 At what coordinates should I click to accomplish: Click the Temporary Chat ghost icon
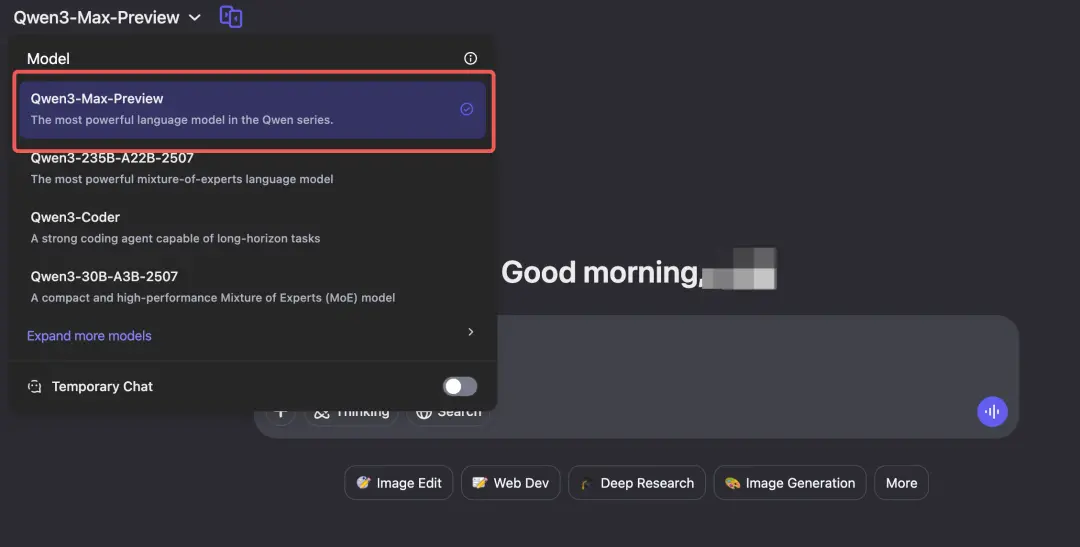(x=35, y=386)
